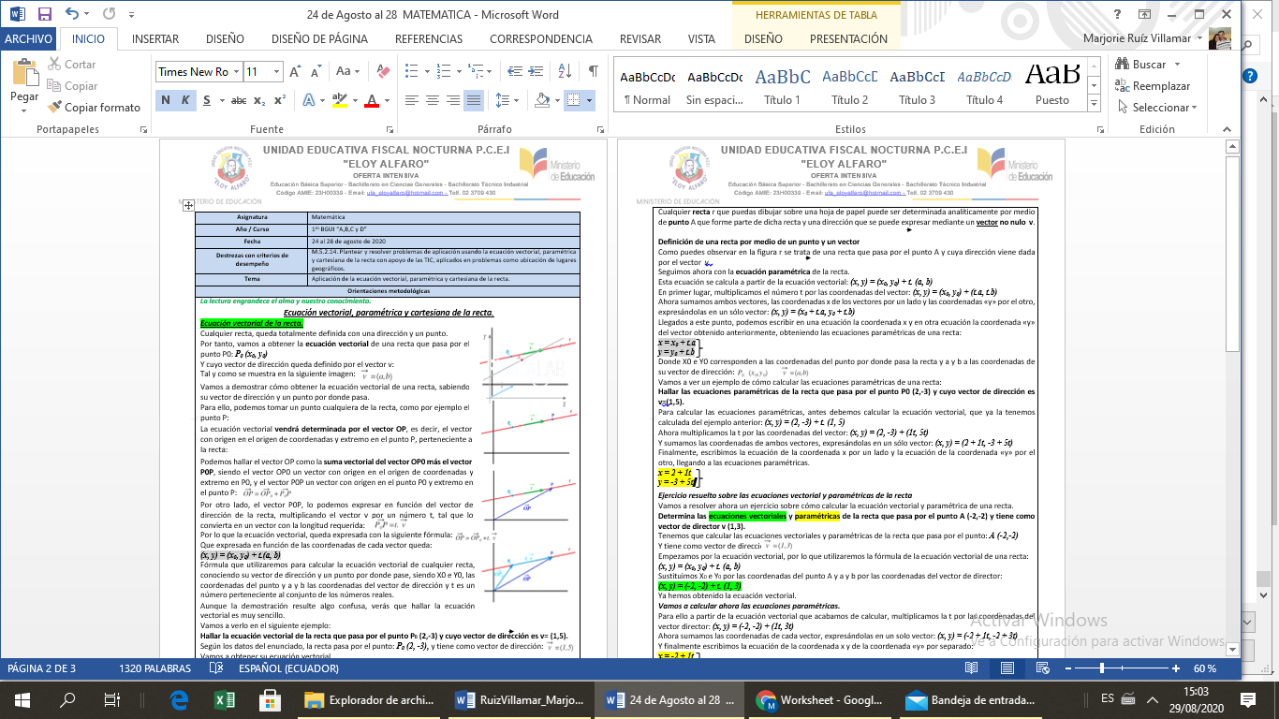1279x719 pixels.
Task: Click the spelling check icon in status bar
Action: coord(216,668)
